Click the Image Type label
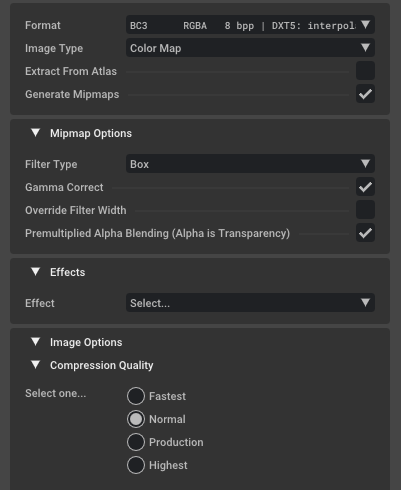Screen dimensions: 401x490 coord(54,48)
